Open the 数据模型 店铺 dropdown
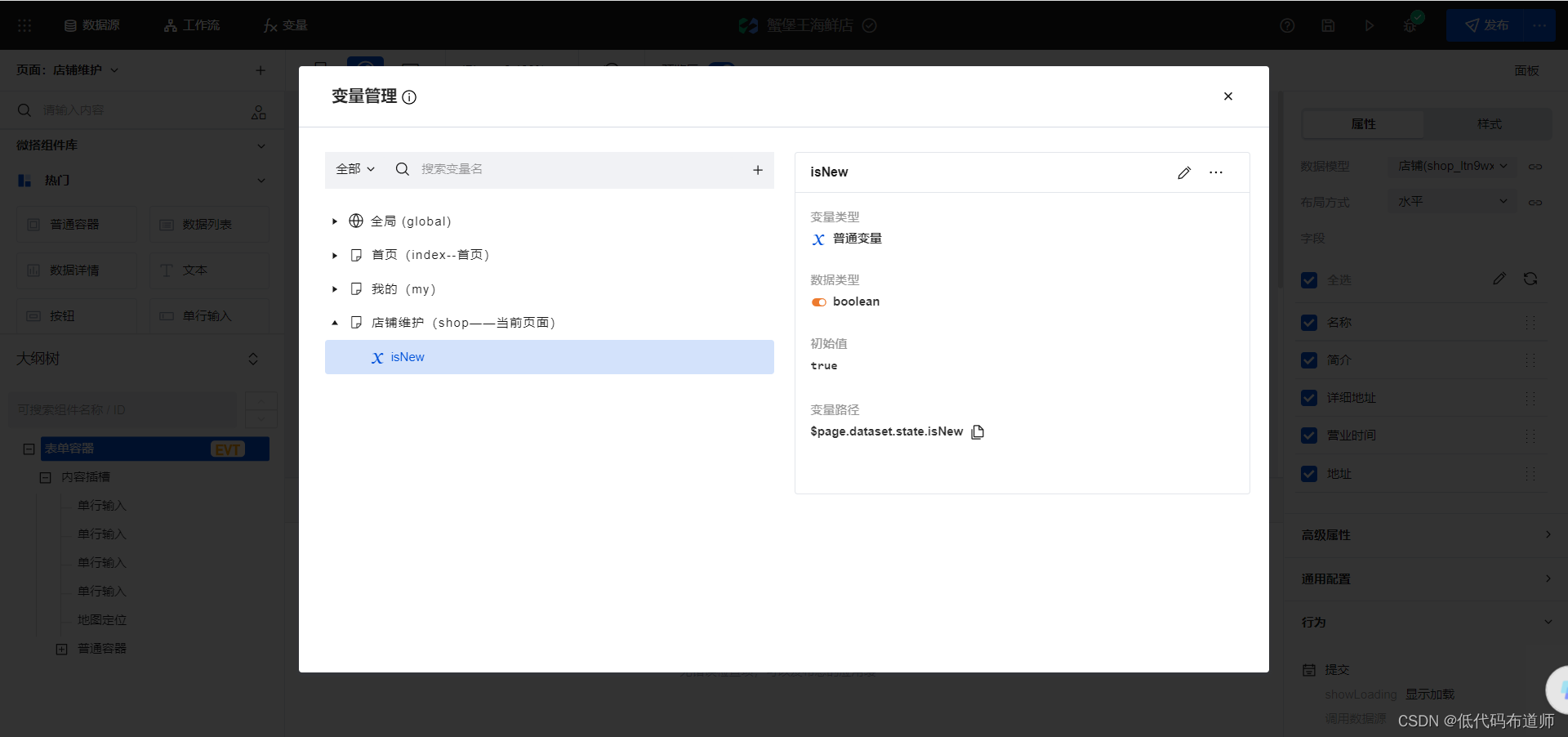The width and height of the screenshot is (1568, 737). coord(1452,166)
